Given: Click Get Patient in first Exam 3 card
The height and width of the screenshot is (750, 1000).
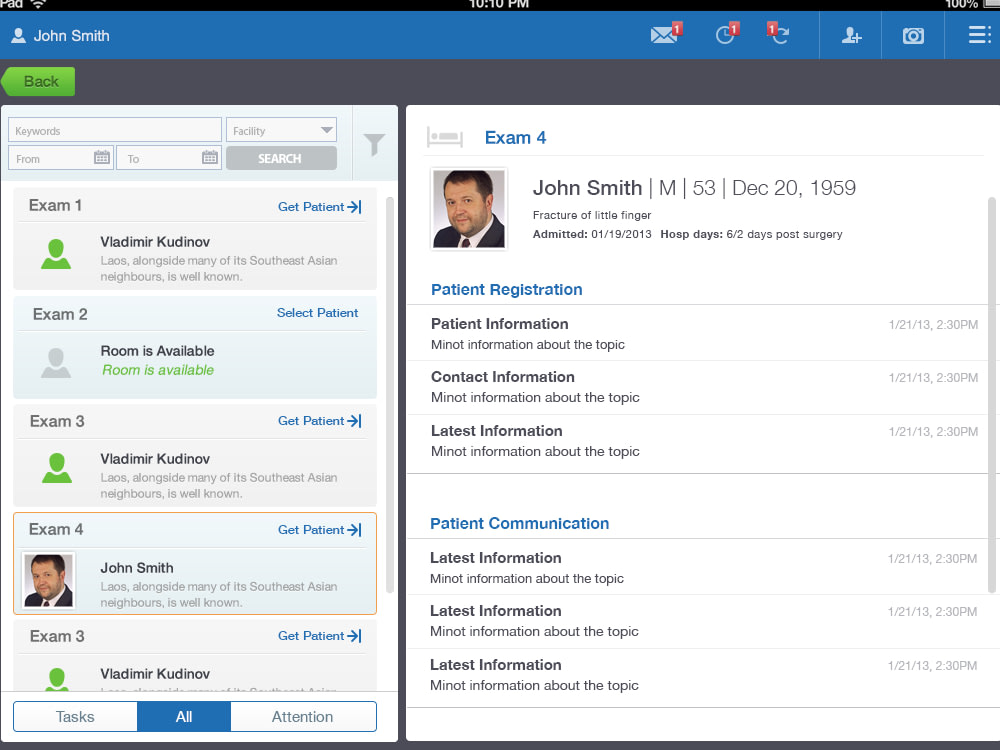Looking at the screenshot, I should [x=320, y=421].
